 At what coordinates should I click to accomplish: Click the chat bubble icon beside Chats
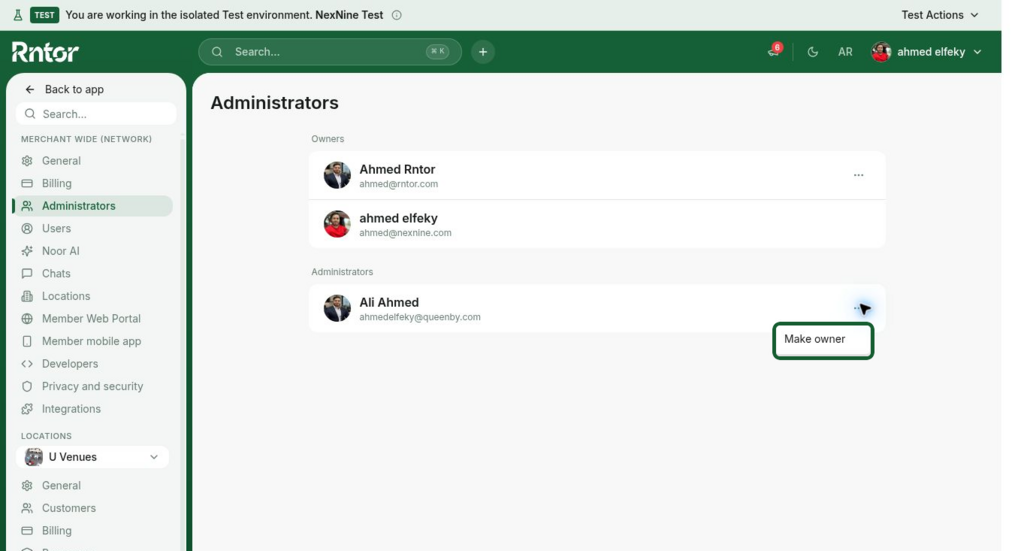[x=27, y=274]
